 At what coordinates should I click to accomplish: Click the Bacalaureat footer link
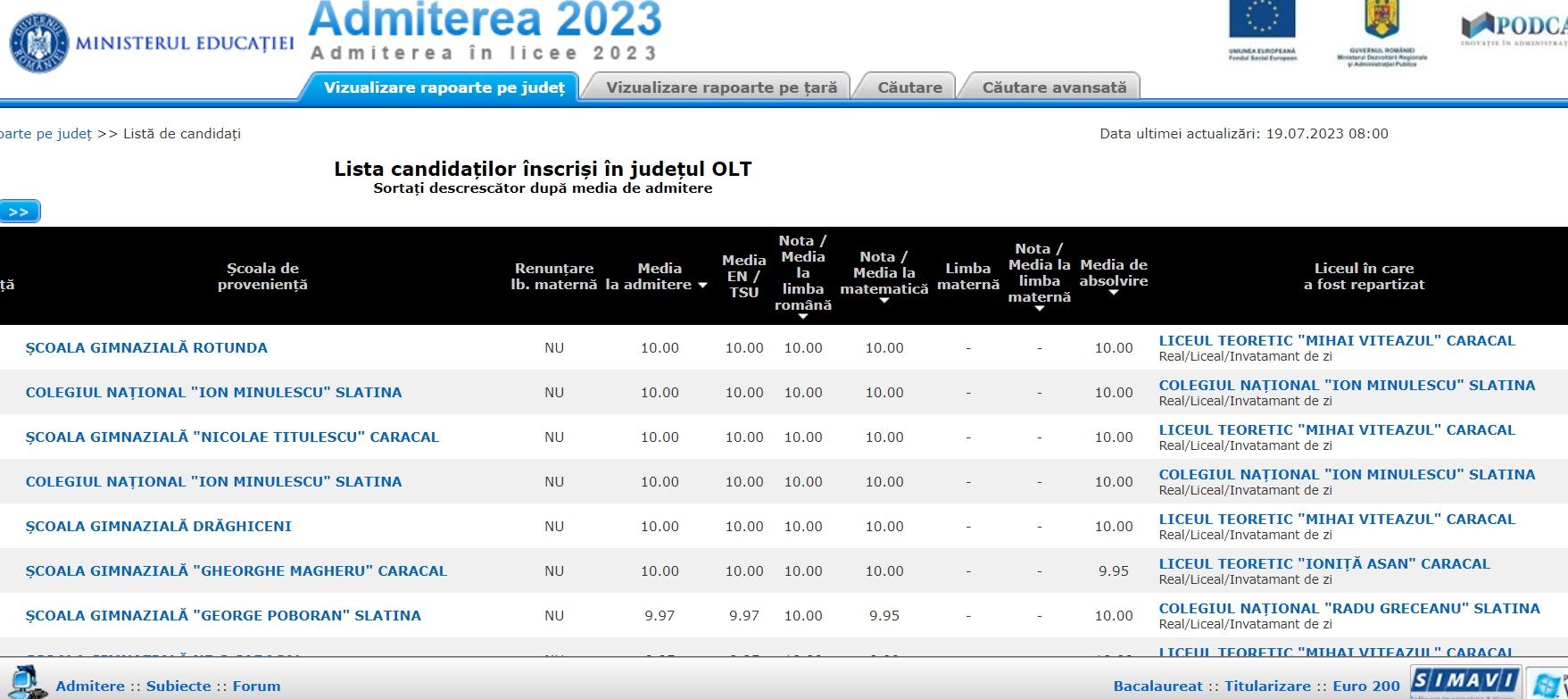point(1158,687)
